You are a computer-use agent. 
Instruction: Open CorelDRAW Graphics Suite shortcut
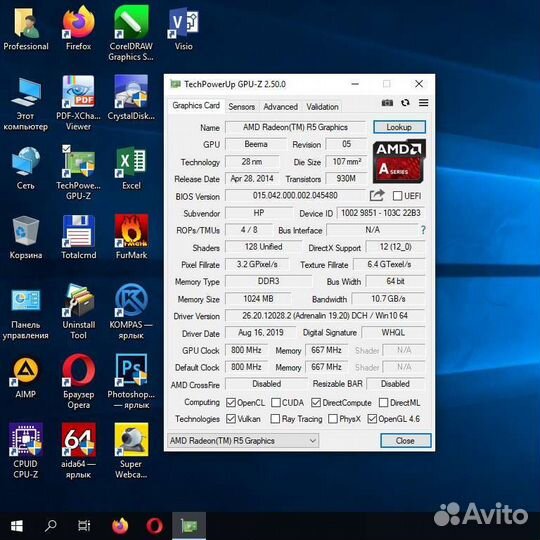(131, 34)
